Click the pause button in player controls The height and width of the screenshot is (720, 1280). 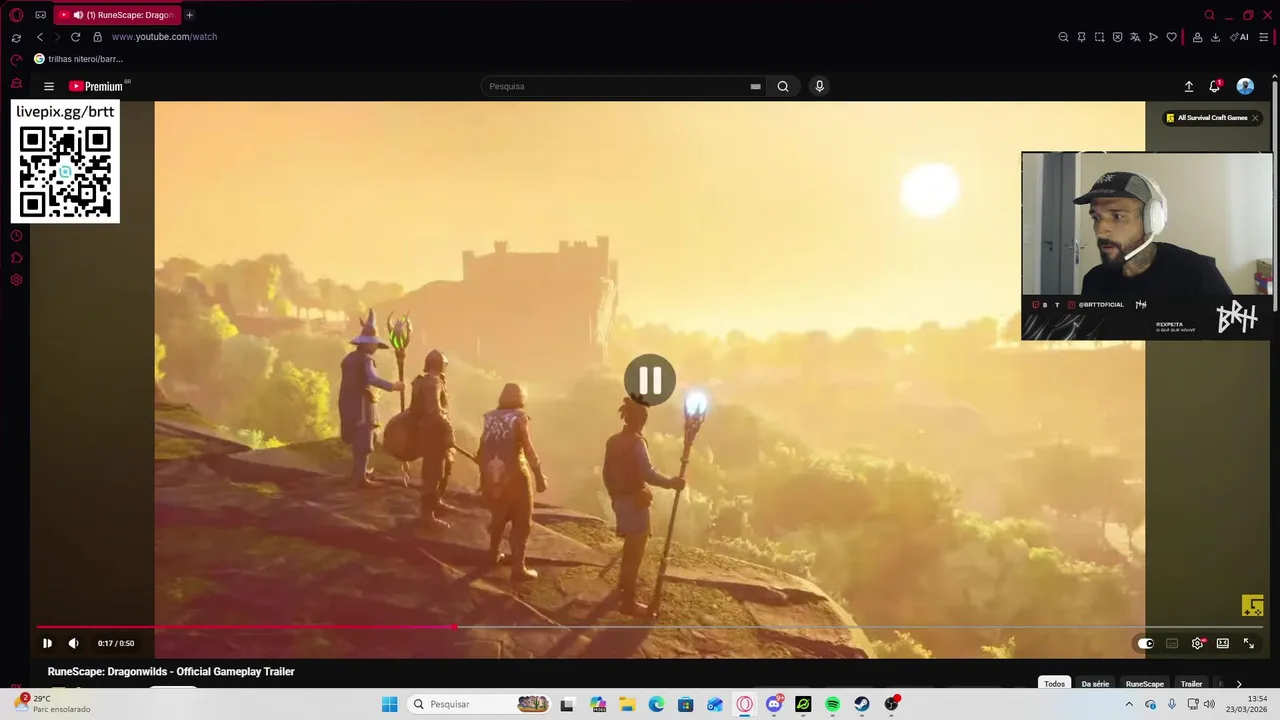click(47, 643)
